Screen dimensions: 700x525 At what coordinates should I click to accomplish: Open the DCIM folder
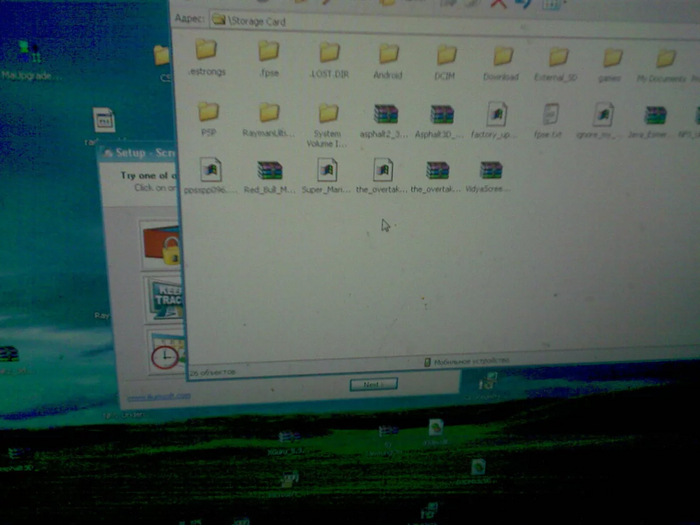point(446,62)
